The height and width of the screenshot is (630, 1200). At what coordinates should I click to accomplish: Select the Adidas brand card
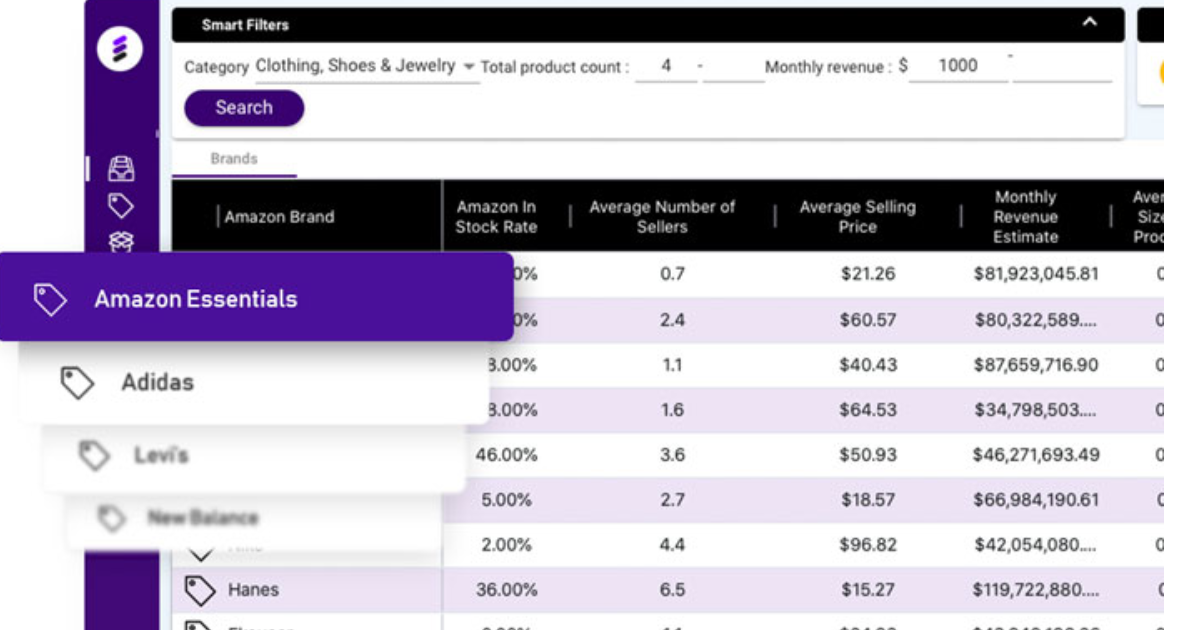(x=255, y=382)
